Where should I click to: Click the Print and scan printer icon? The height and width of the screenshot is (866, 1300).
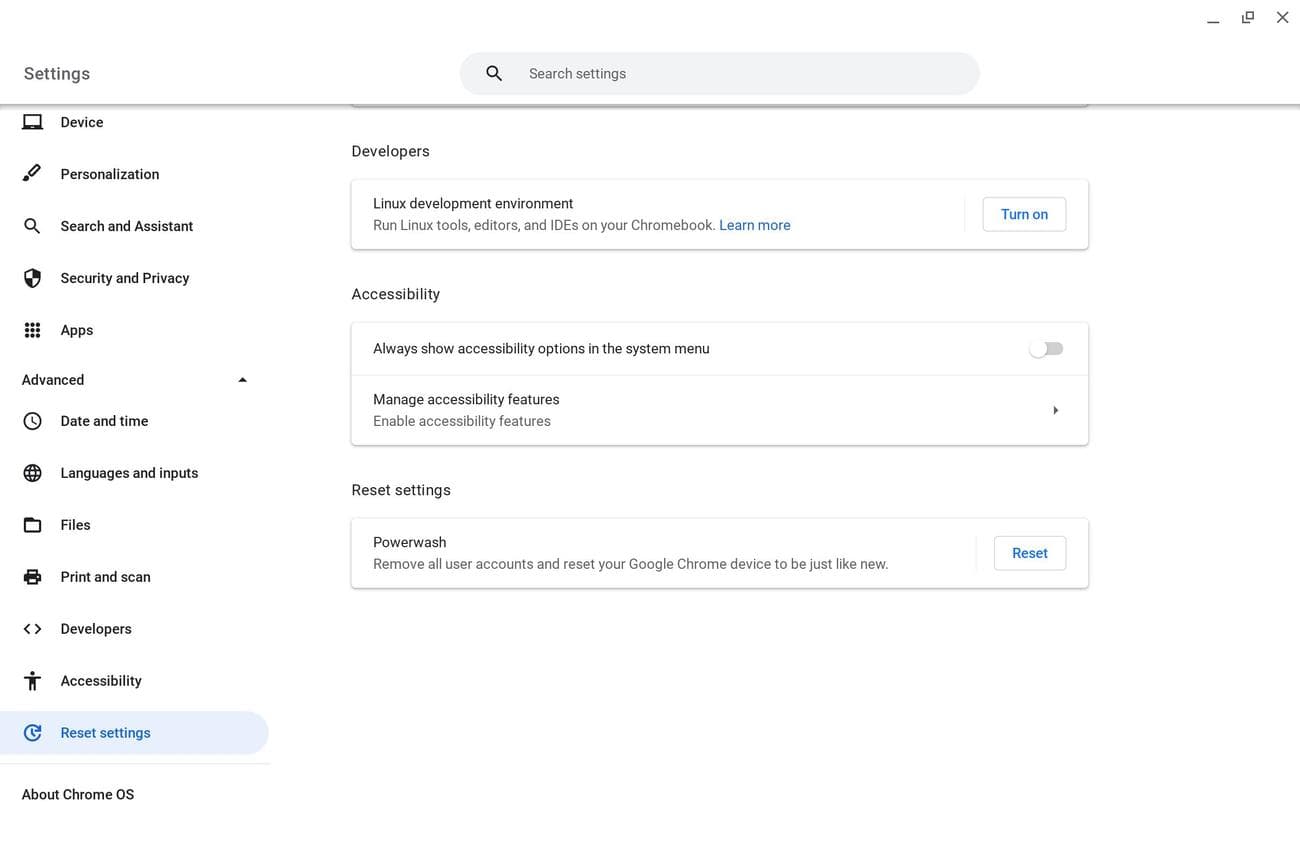32,577
